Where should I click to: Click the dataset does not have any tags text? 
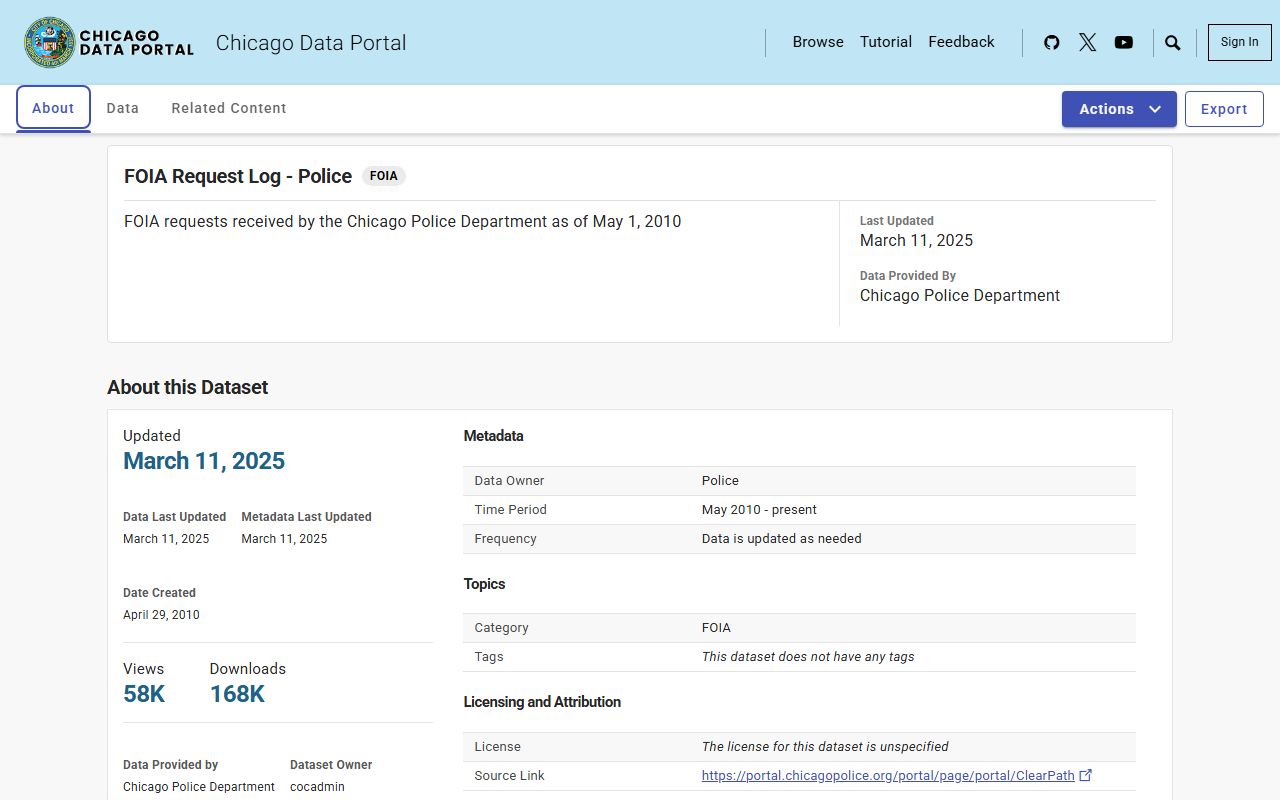pos(808,657)
